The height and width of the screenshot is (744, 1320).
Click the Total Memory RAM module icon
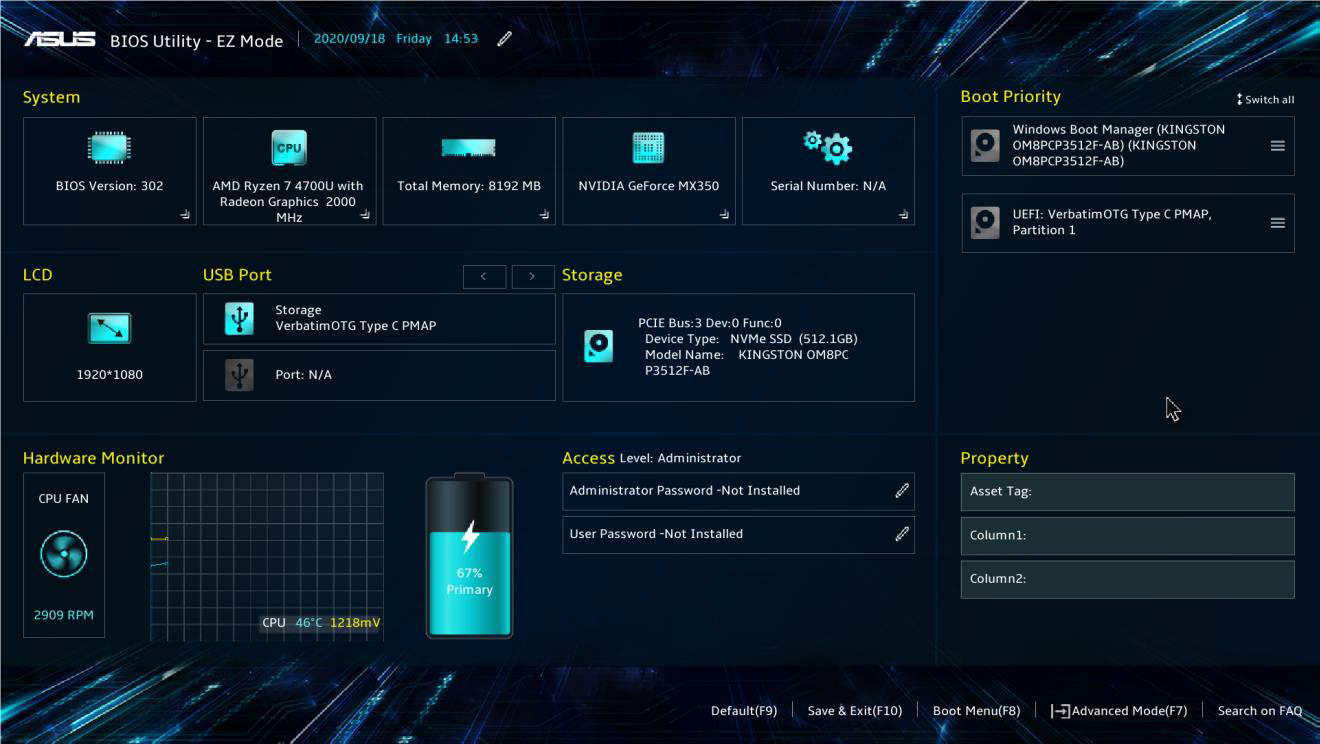click(x=468, y=146)
